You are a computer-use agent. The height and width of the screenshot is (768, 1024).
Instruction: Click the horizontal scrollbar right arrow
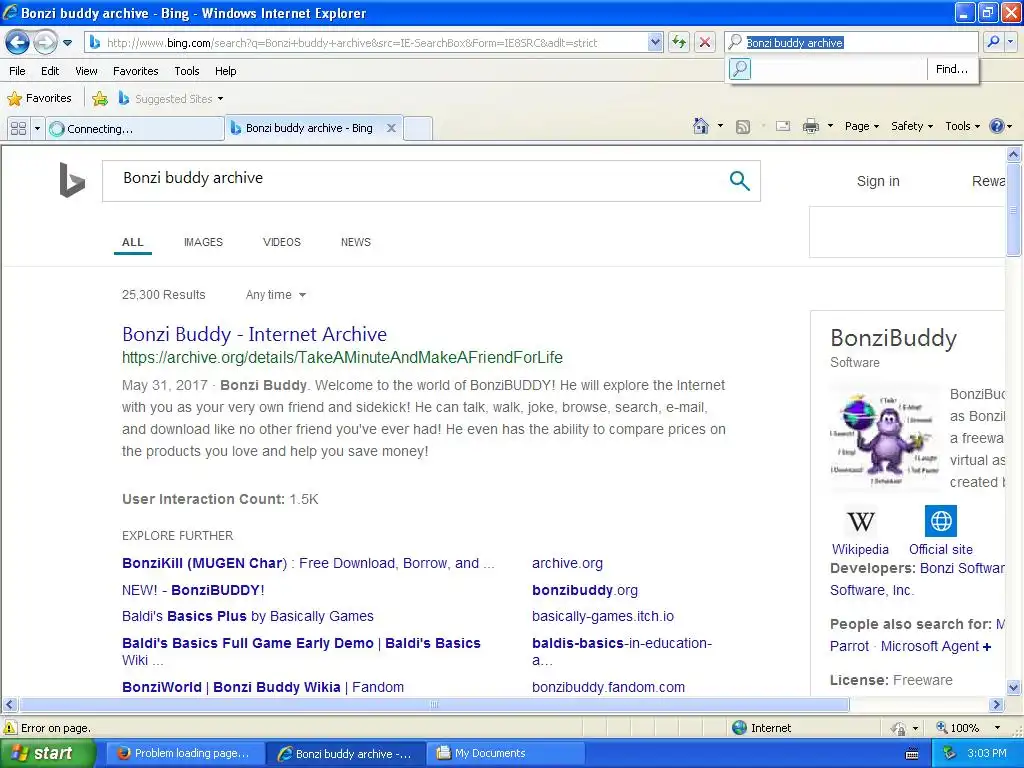pos(997,705)
